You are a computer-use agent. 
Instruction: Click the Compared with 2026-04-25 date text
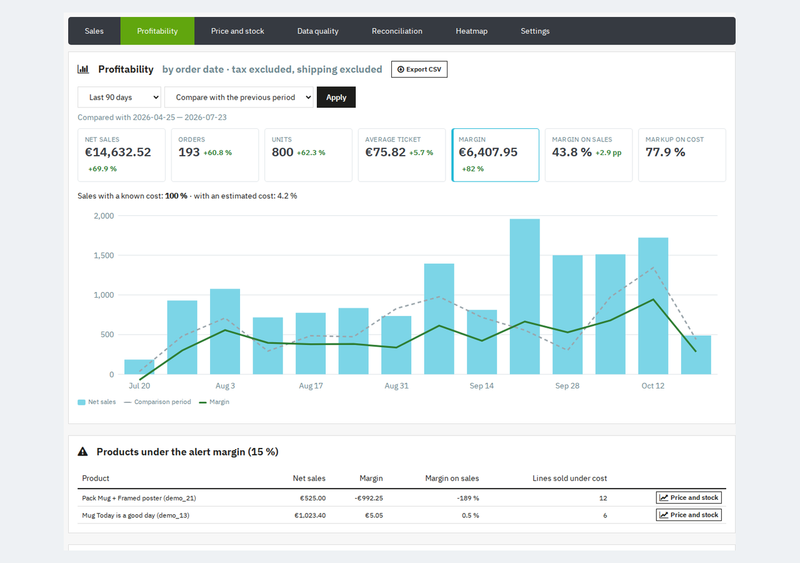(152, 117)
